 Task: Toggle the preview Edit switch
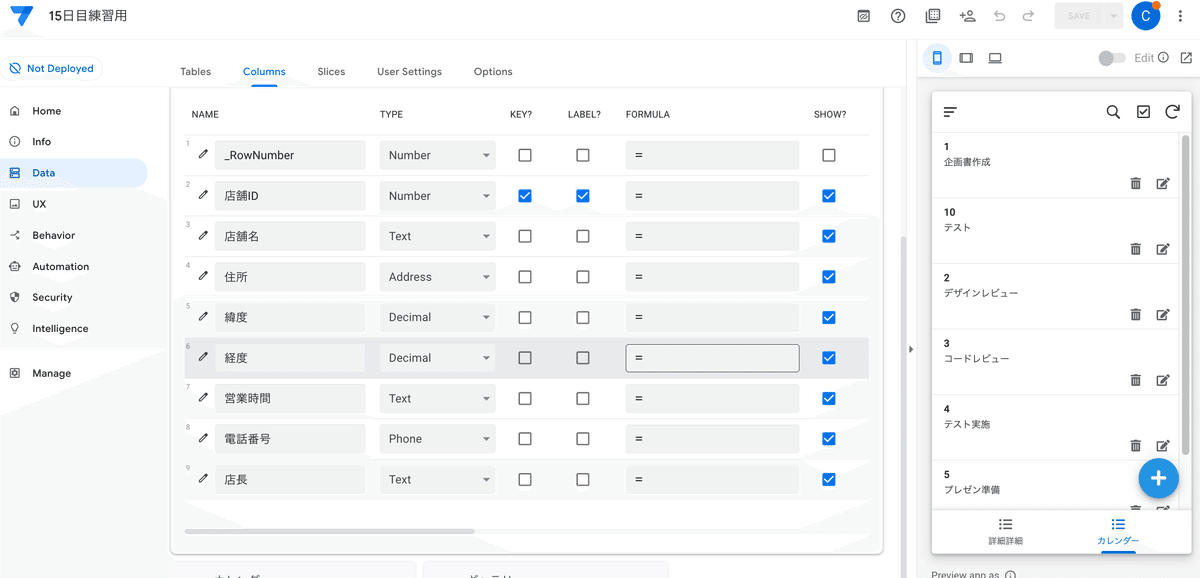(x=1111, y=58)
